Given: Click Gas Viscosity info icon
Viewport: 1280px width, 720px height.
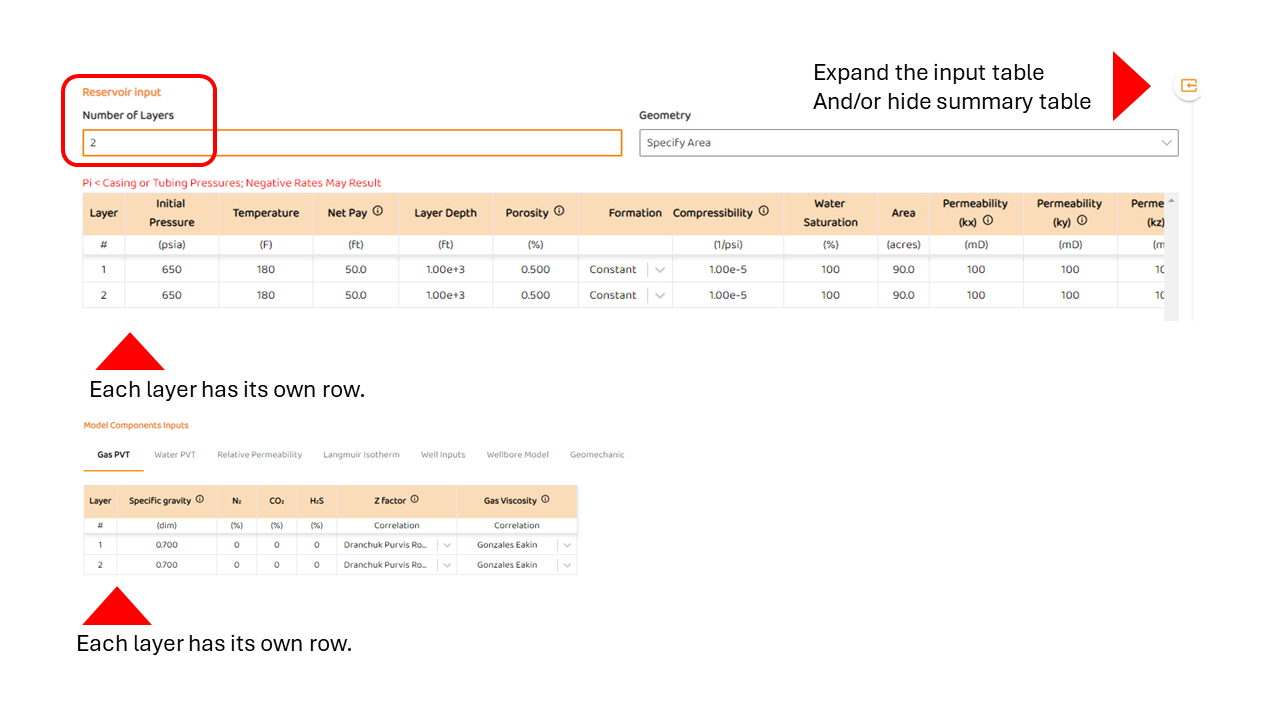Looking at the screenshot, I should [x=545, y=500].
